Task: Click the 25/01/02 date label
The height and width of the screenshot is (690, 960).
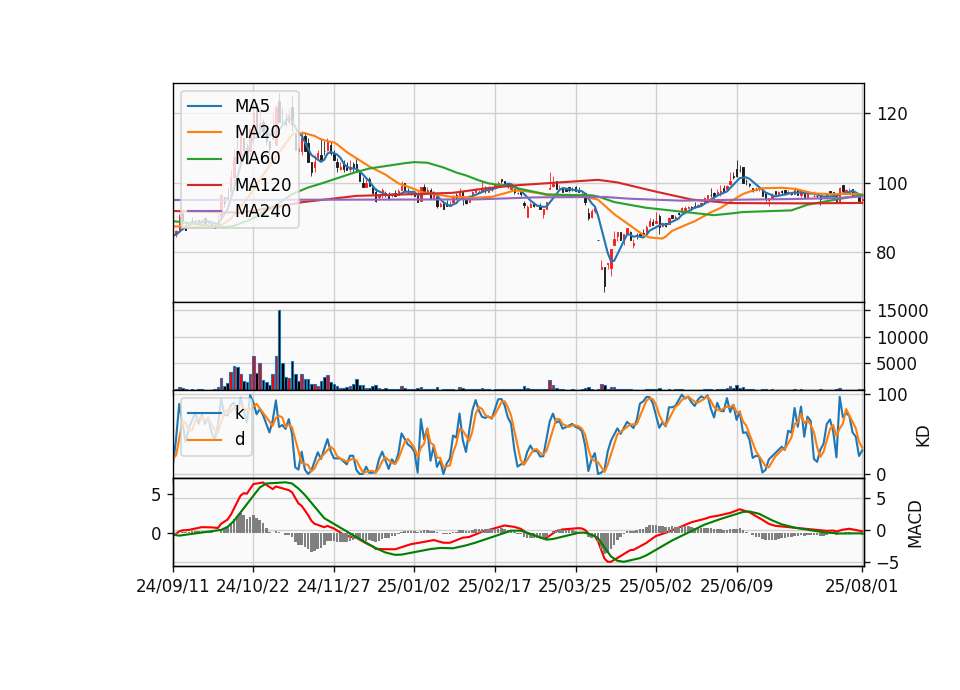Action: [413, 586]
